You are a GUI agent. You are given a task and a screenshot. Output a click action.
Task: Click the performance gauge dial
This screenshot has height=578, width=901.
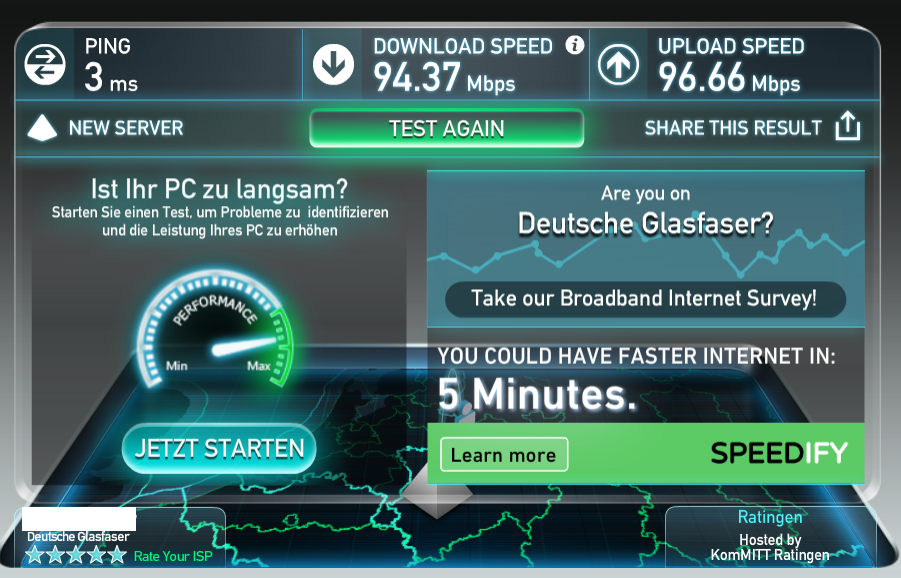[x=215, y=329]
